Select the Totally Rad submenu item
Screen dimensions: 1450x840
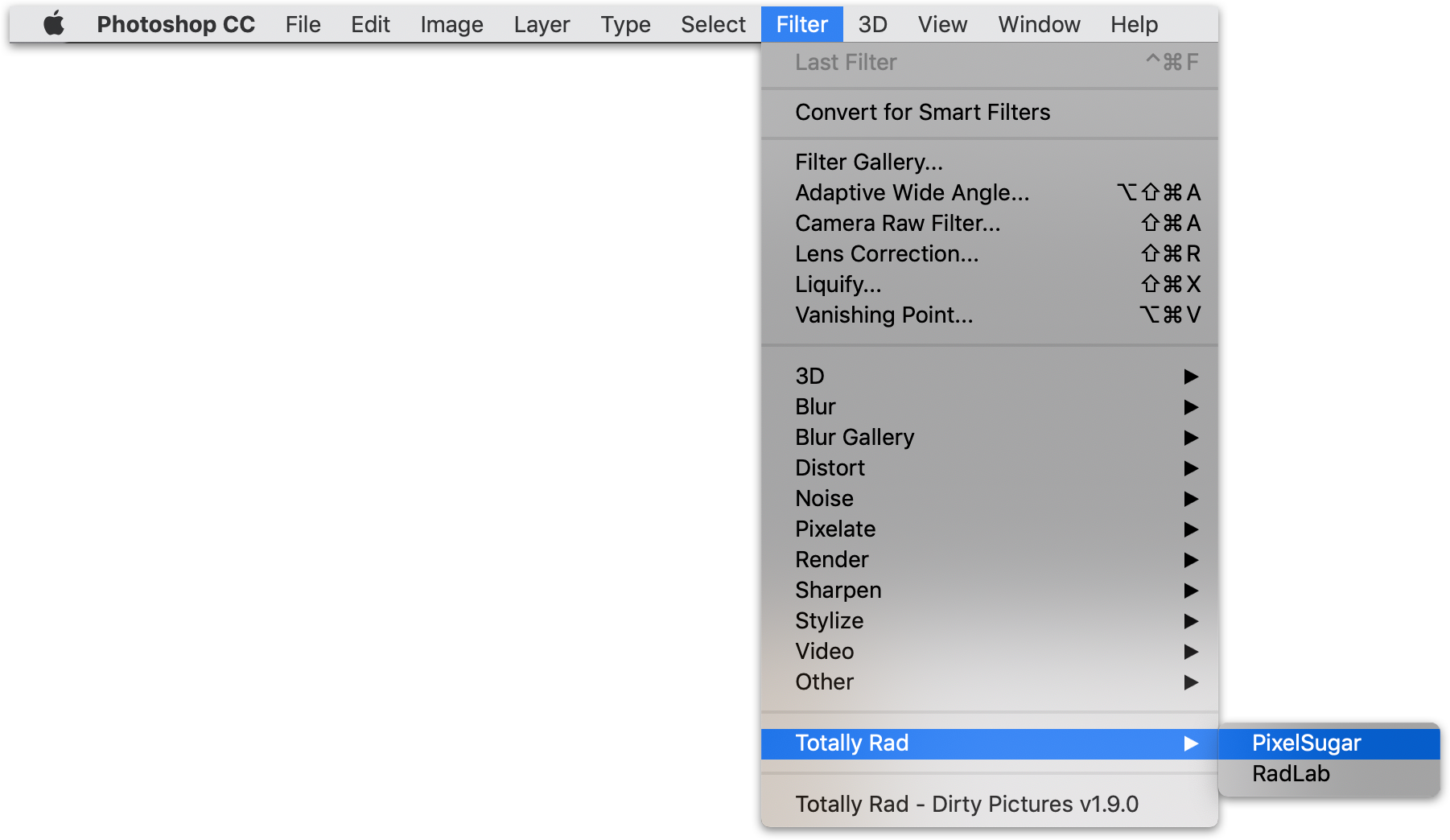(989, 743)
